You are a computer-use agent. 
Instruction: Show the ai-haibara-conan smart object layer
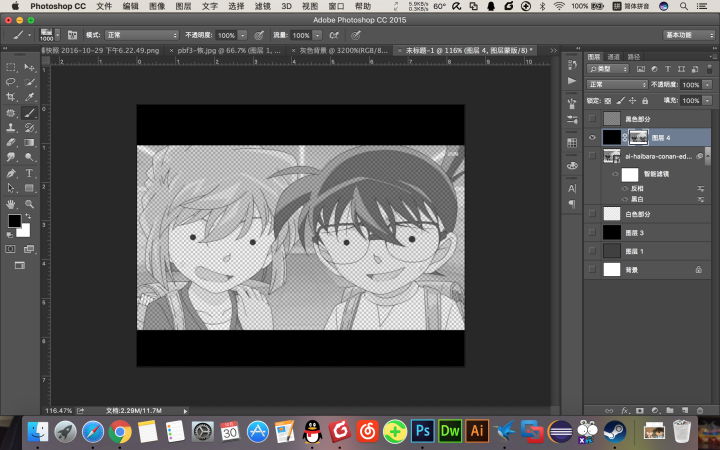point(592,156)
